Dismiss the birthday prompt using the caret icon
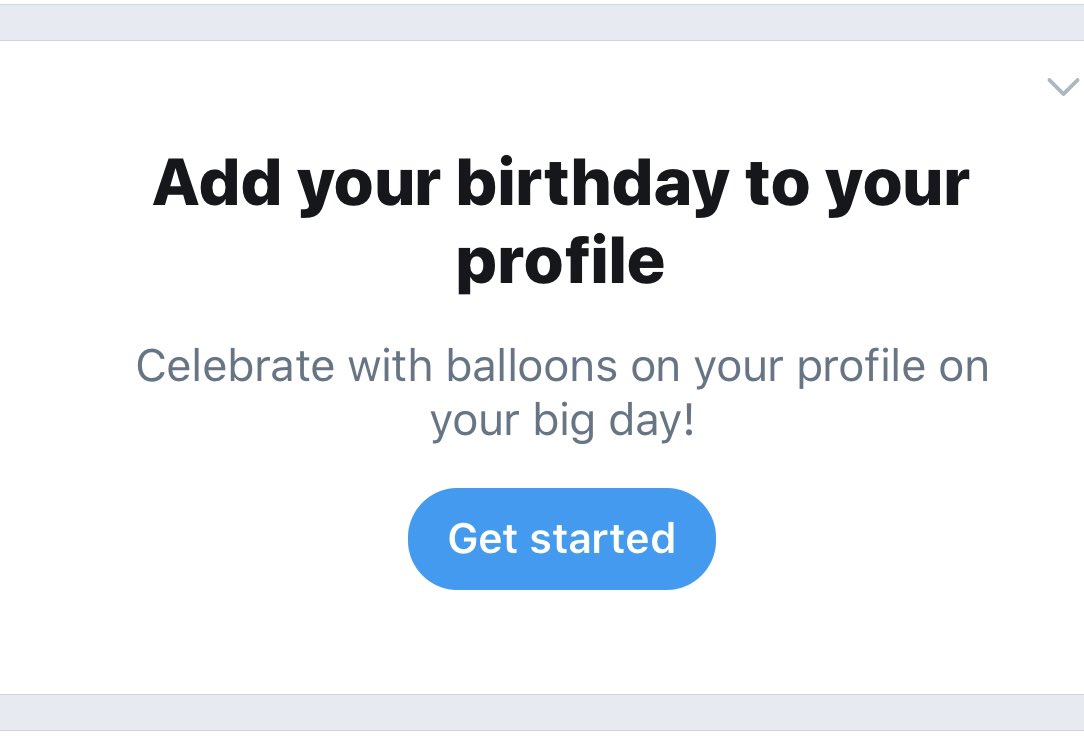 coord(1063,87)
